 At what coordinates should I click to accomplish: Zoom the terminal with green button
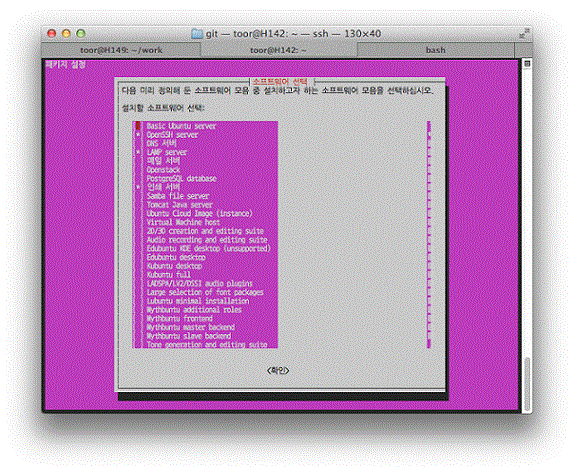tap(81, 34)
